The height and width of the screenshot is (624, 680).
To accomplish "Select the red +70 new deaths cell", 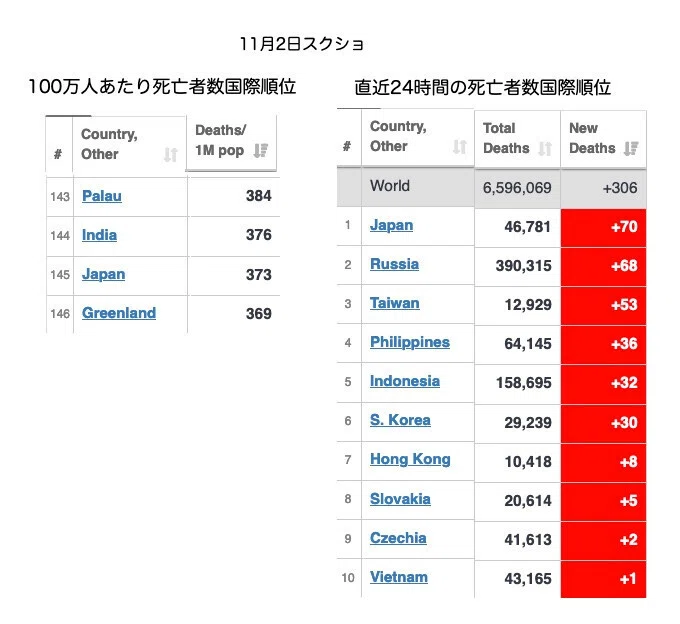I will coord(603,228).
